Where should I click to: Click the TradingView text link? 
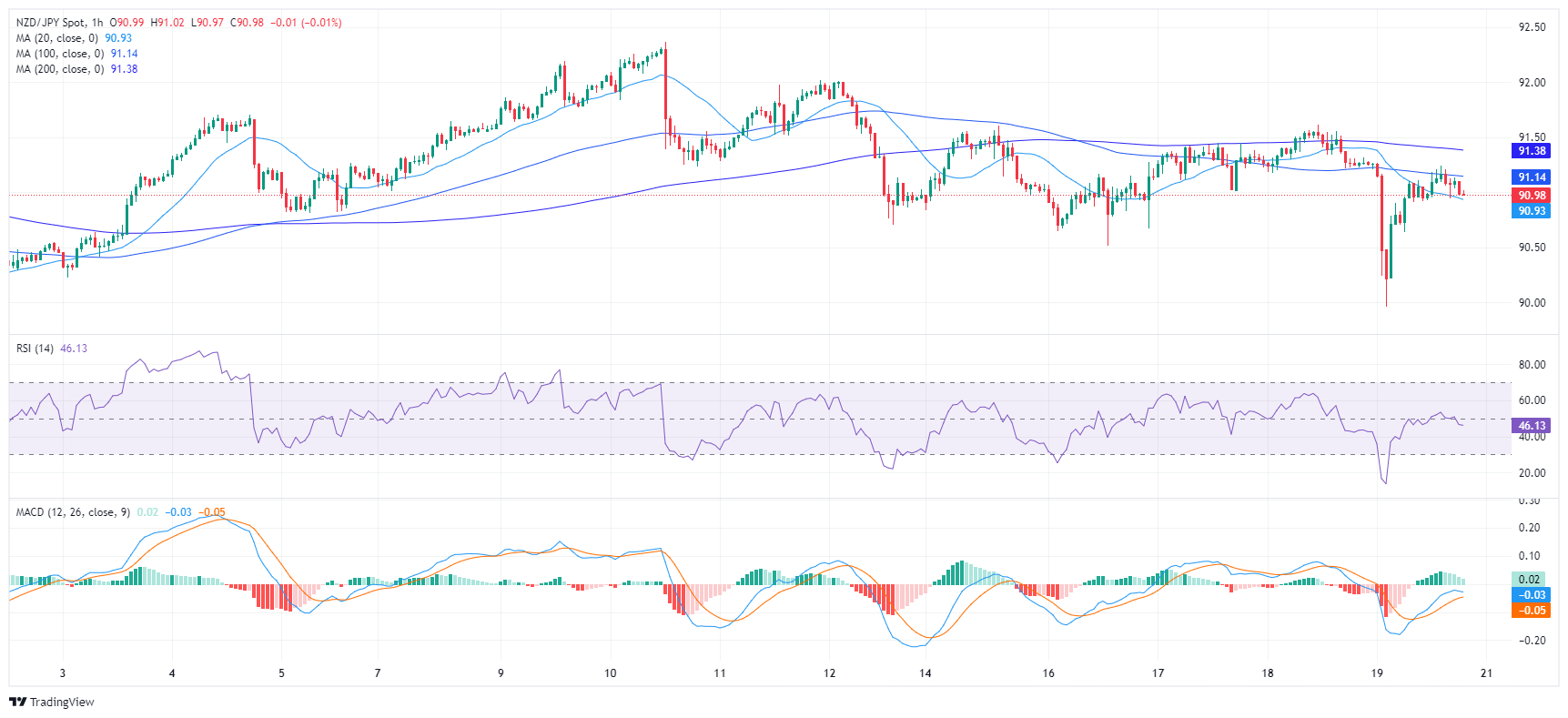[62, 702]
